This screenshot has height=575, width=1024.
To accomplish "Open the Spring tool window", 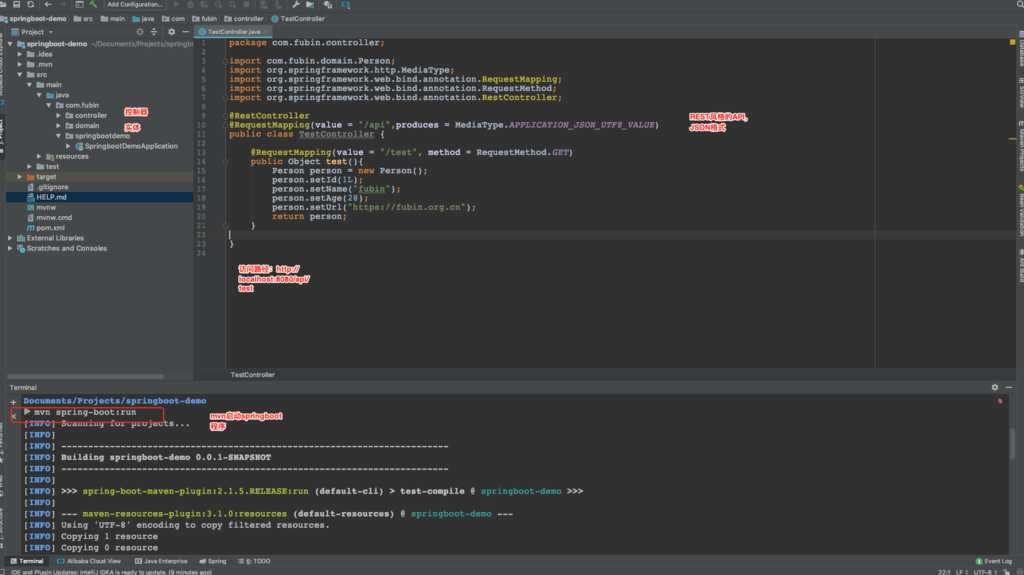I will (213, 561).
